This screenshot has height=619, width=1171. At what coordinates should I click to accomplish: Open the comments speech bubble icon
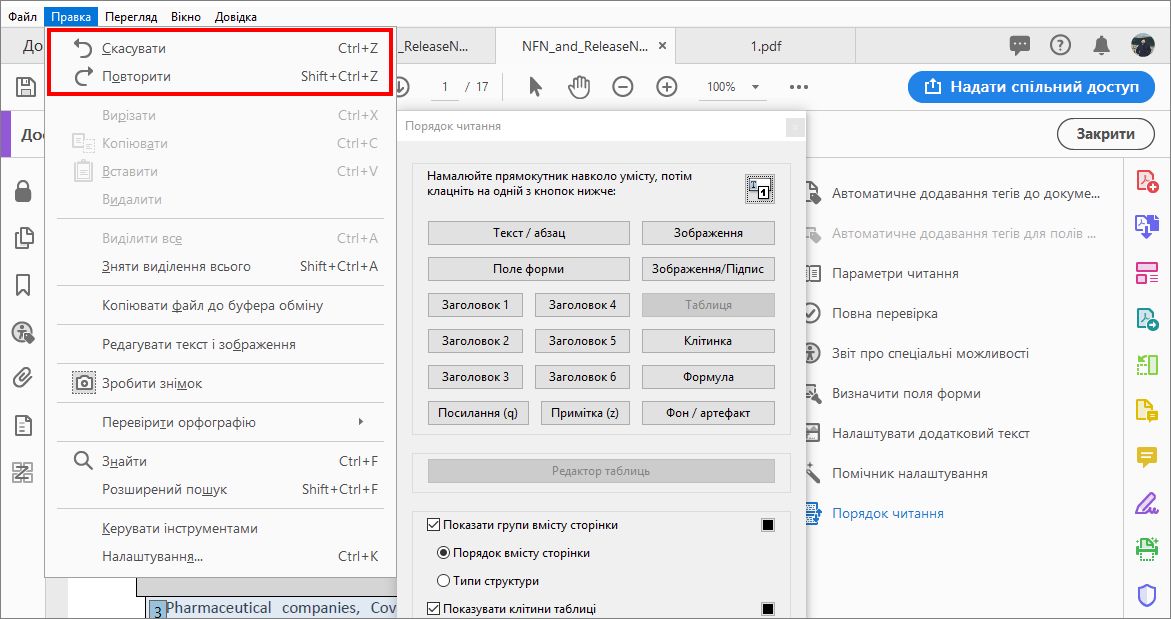[1019, 46]
